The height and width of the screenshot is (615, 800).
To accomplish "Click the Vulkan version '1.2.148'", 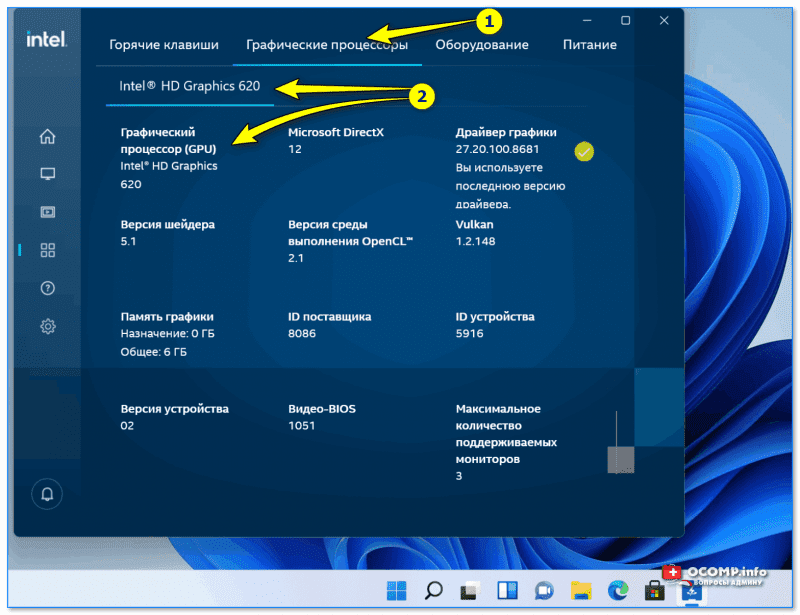I will pos(476,241).
